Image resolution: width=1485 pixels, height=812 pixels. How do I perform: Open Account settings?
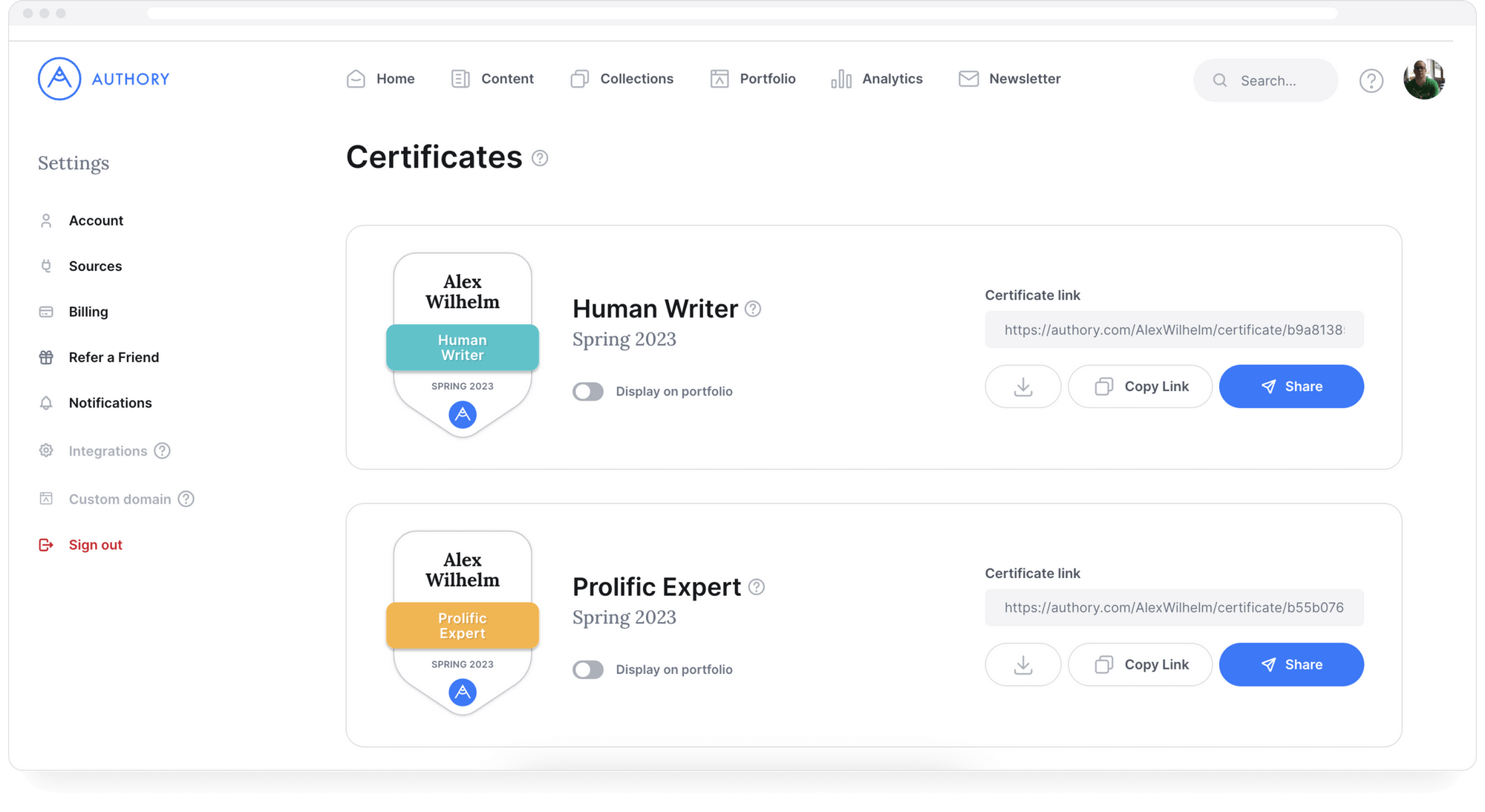pos(96,220)
